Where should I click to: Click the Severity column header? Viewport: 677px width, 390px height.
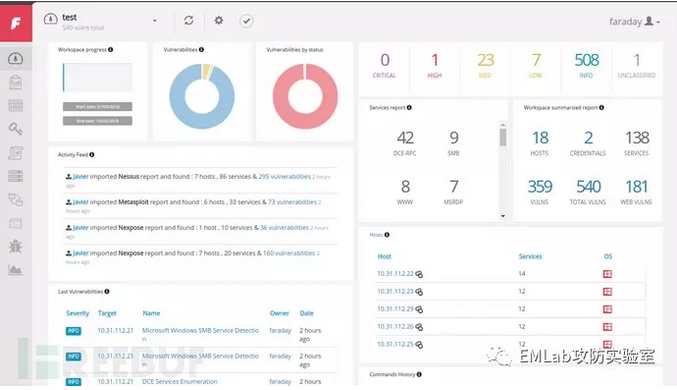tap(77, 313)
